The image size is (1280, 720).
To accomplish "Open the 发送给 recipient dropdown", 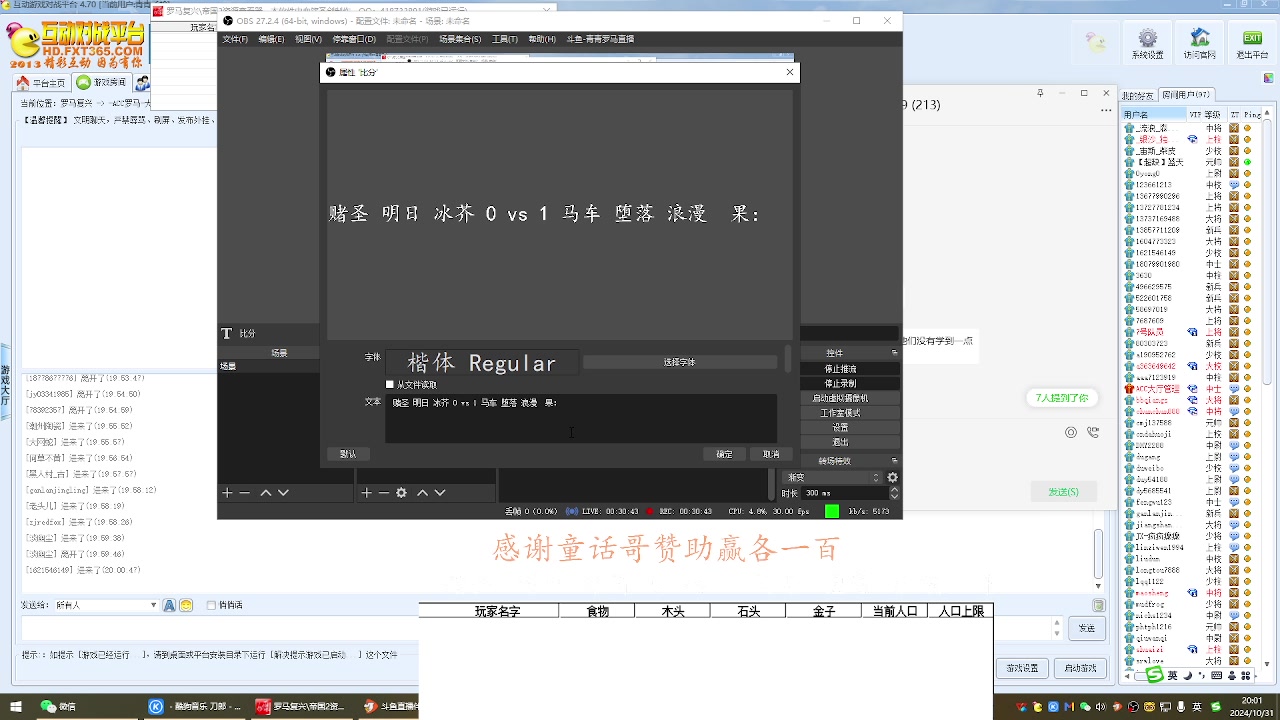I will point(107,605).
